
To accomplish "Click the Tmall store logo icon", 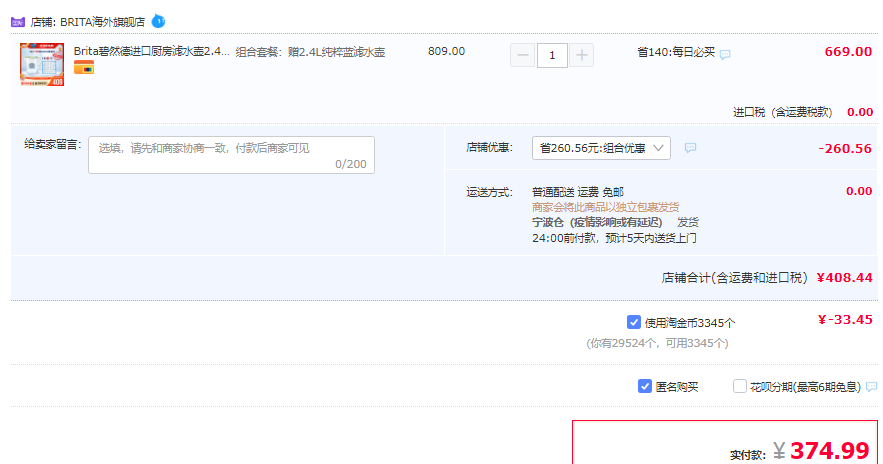I will 18,22.
